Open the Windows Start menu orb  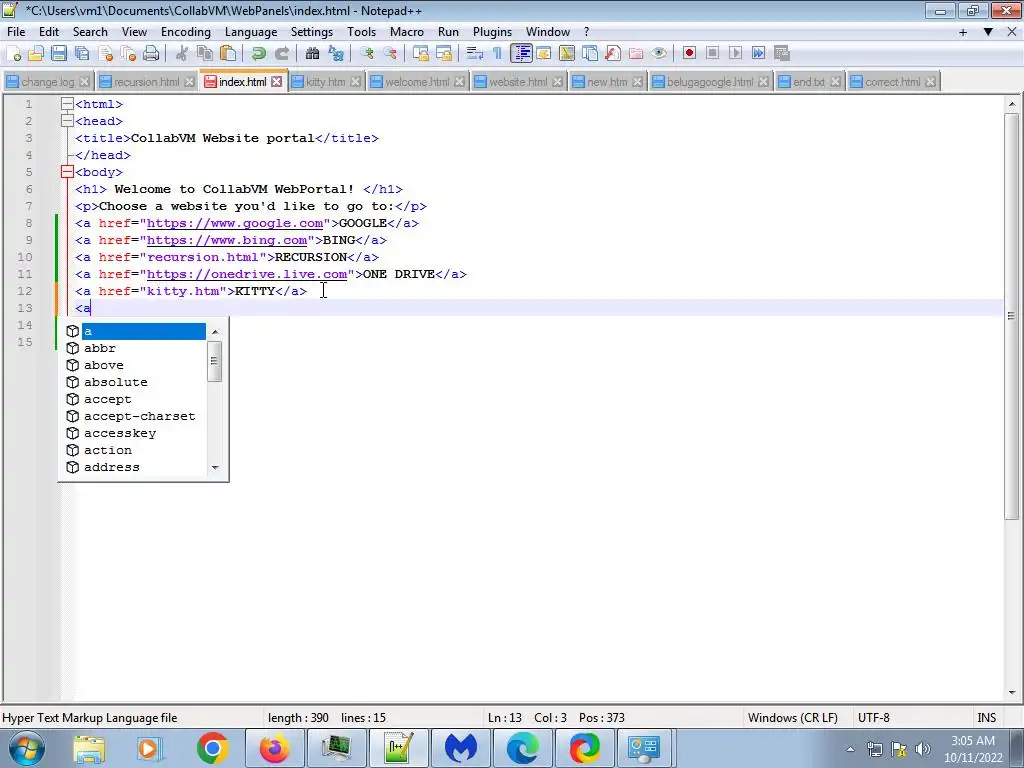27,748
